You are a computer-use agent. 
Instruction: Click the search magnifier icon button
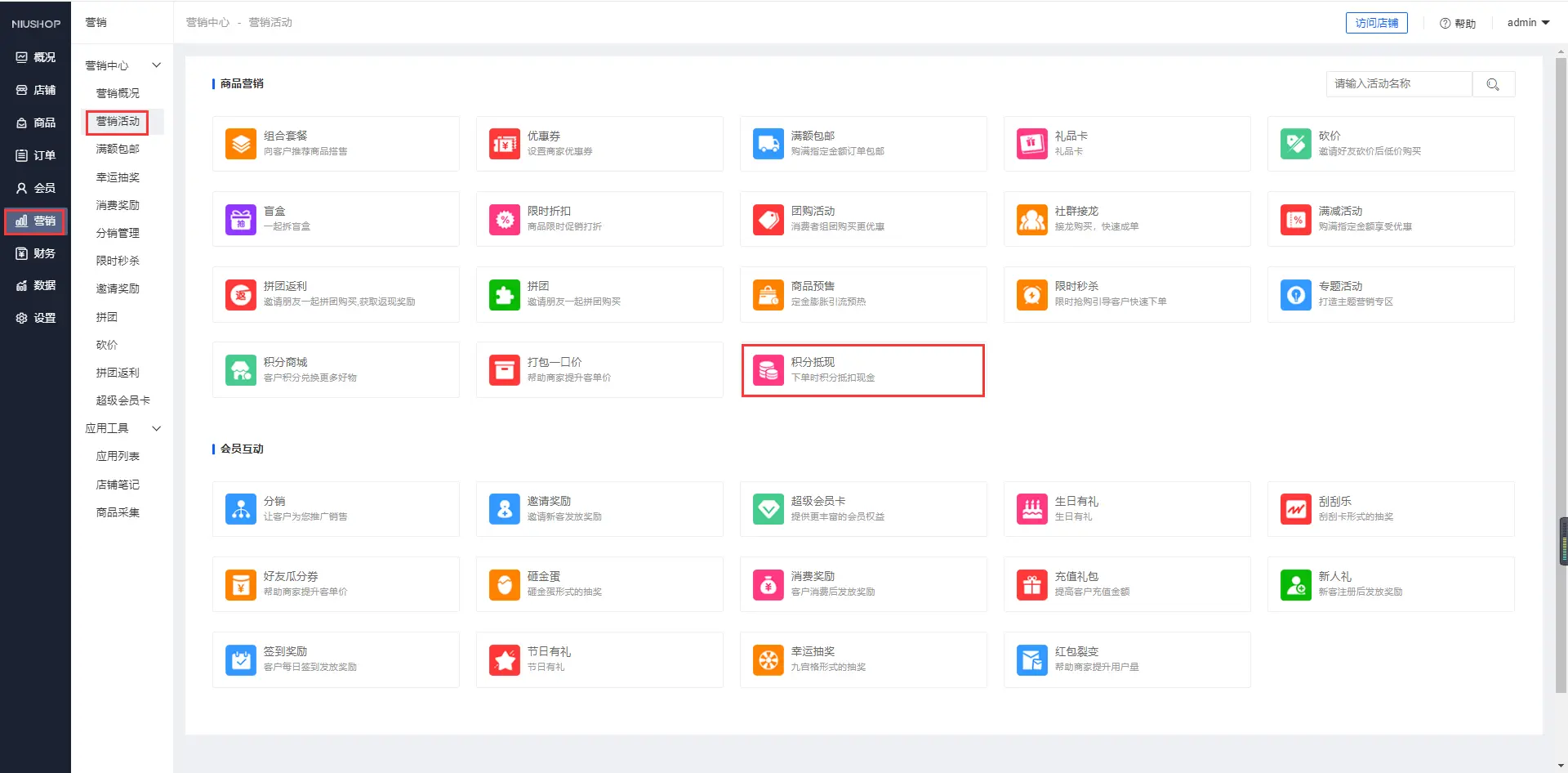point(1493,84)
